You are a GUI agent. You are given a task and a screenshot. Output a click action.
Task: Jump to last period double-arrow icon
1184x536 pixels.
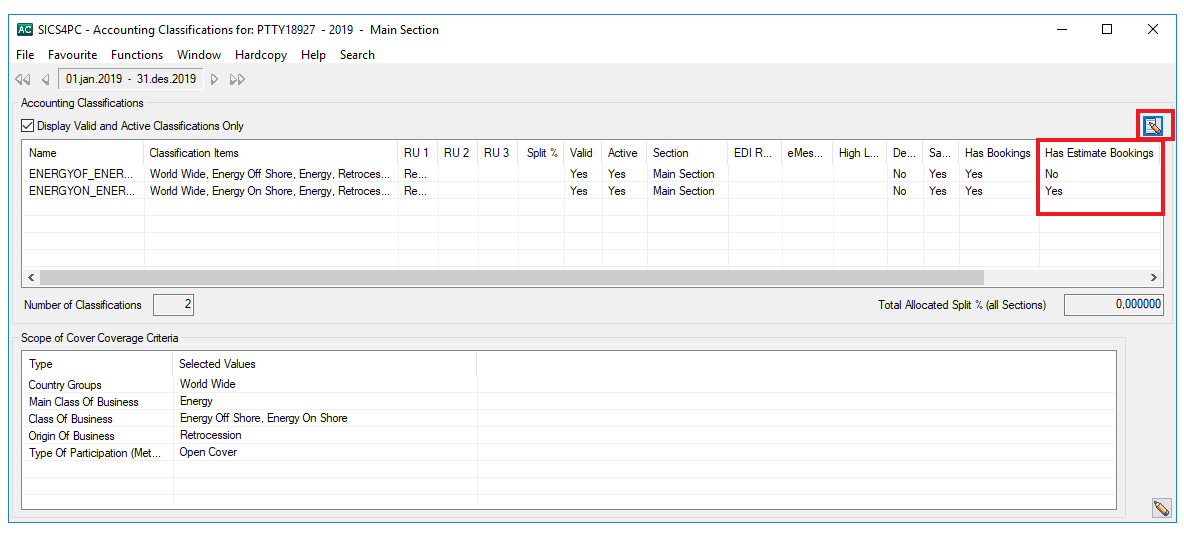click(x=237, y=79)
